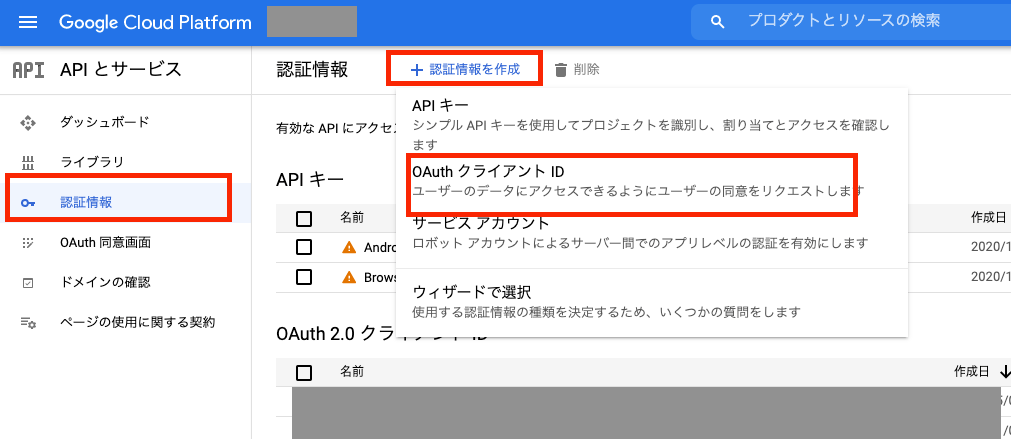Click the API キー section heading
Image resolution: width=1011 pixels, height=439 pixels.
tap(309, 180)
